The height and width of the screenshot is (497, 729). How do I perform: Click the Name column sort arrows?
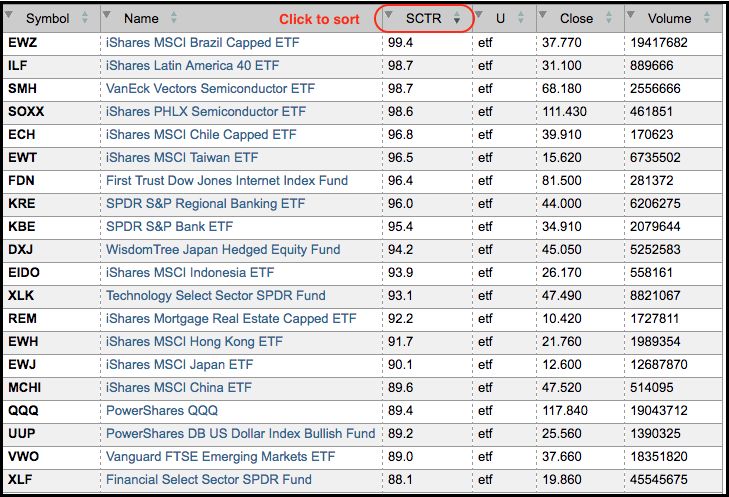click(174, 18)
